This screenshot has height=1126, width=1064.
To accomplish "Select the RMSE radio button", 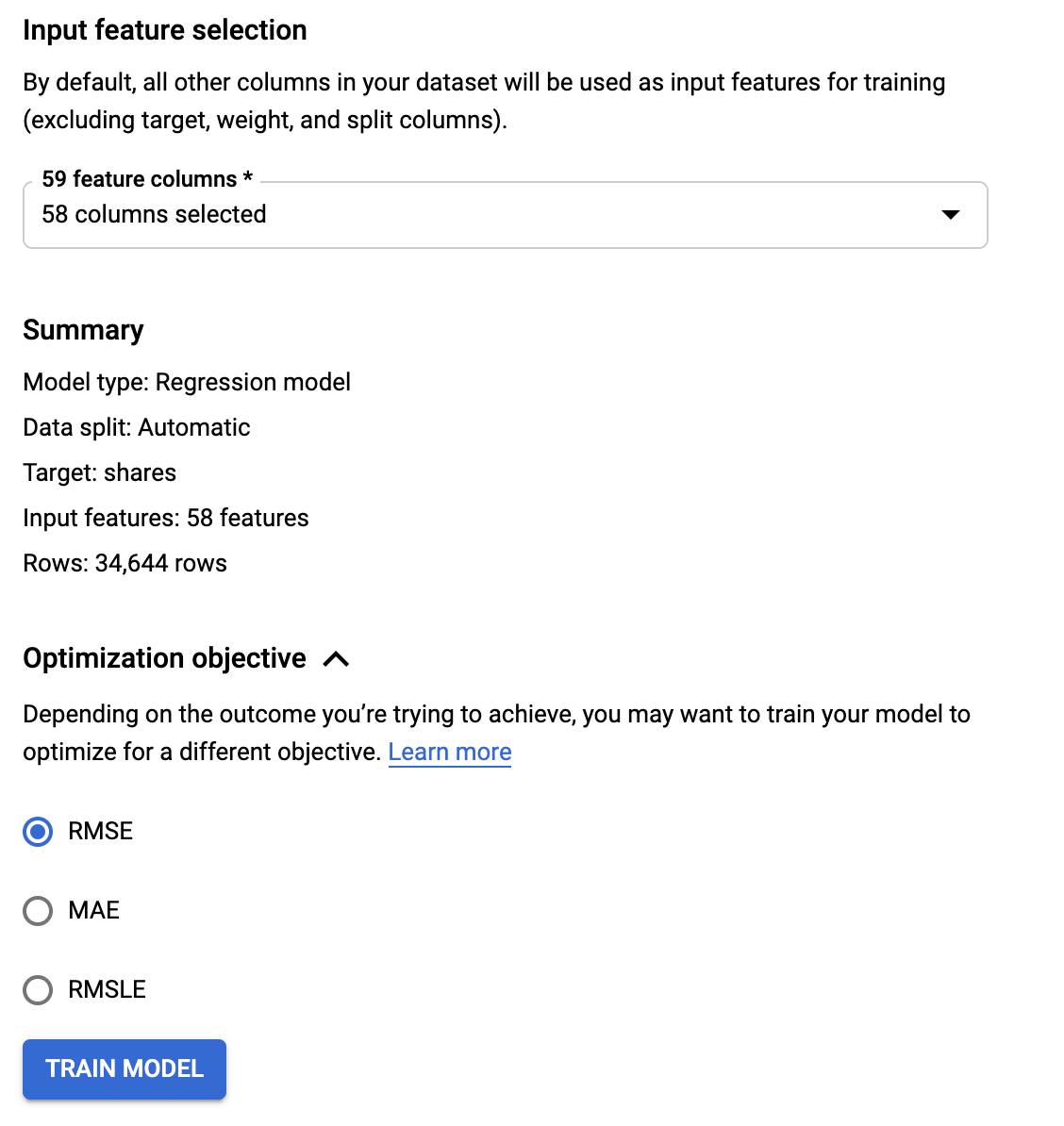I will point(38,832).
